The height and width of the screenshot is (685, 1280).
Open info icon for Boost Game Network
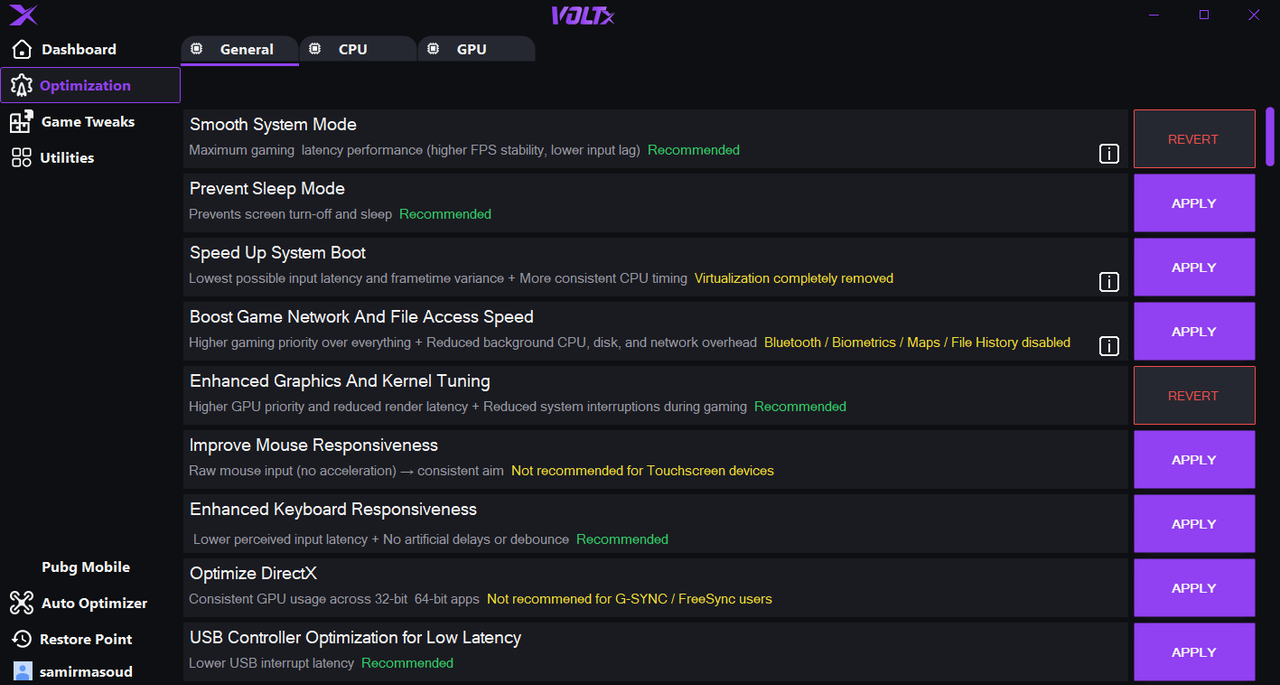pyautogui.click(x=1109, y=346)
